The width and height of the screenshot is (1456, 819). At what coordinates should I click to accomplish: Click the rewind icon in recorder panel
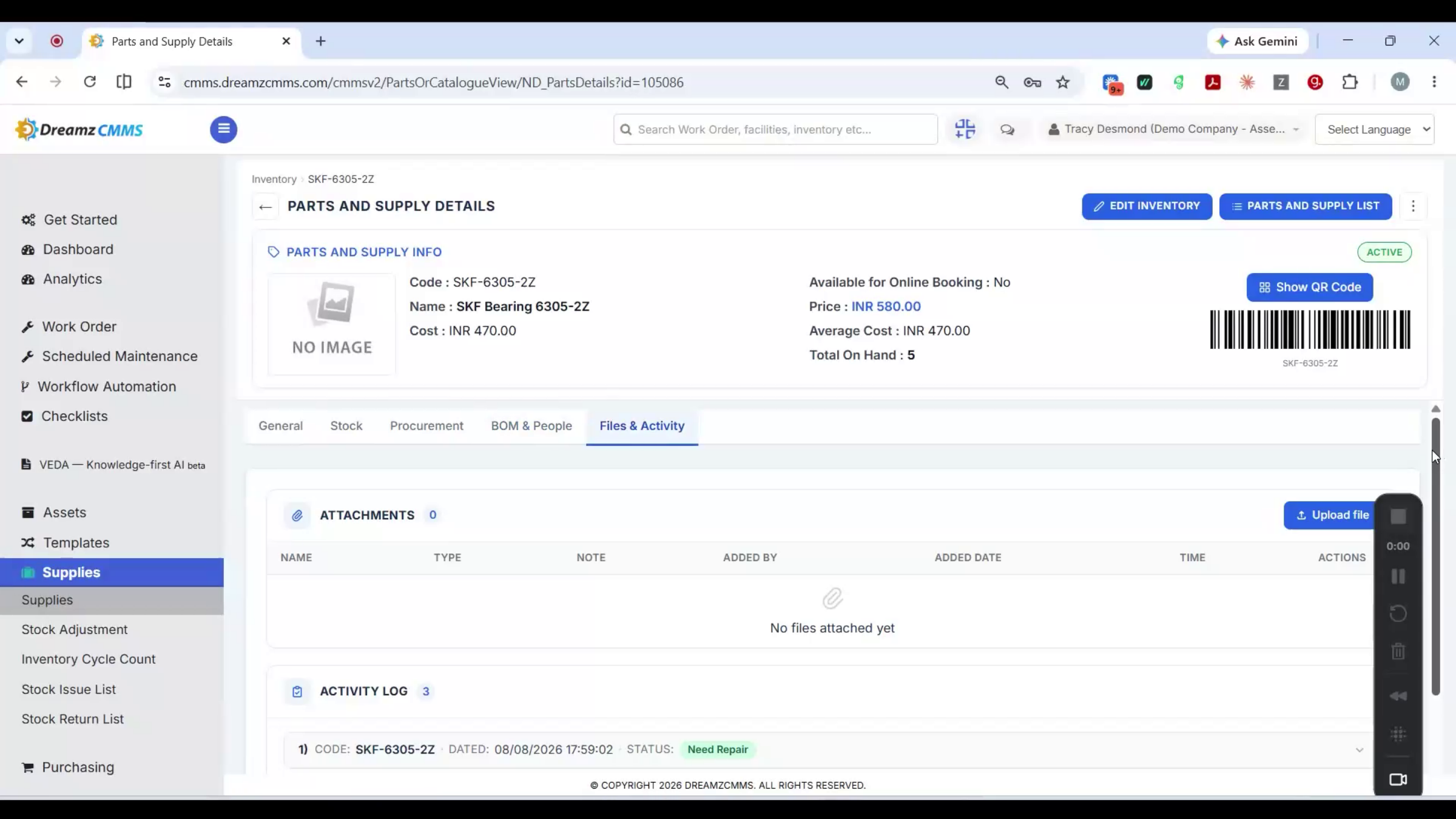coord(1398,696)
